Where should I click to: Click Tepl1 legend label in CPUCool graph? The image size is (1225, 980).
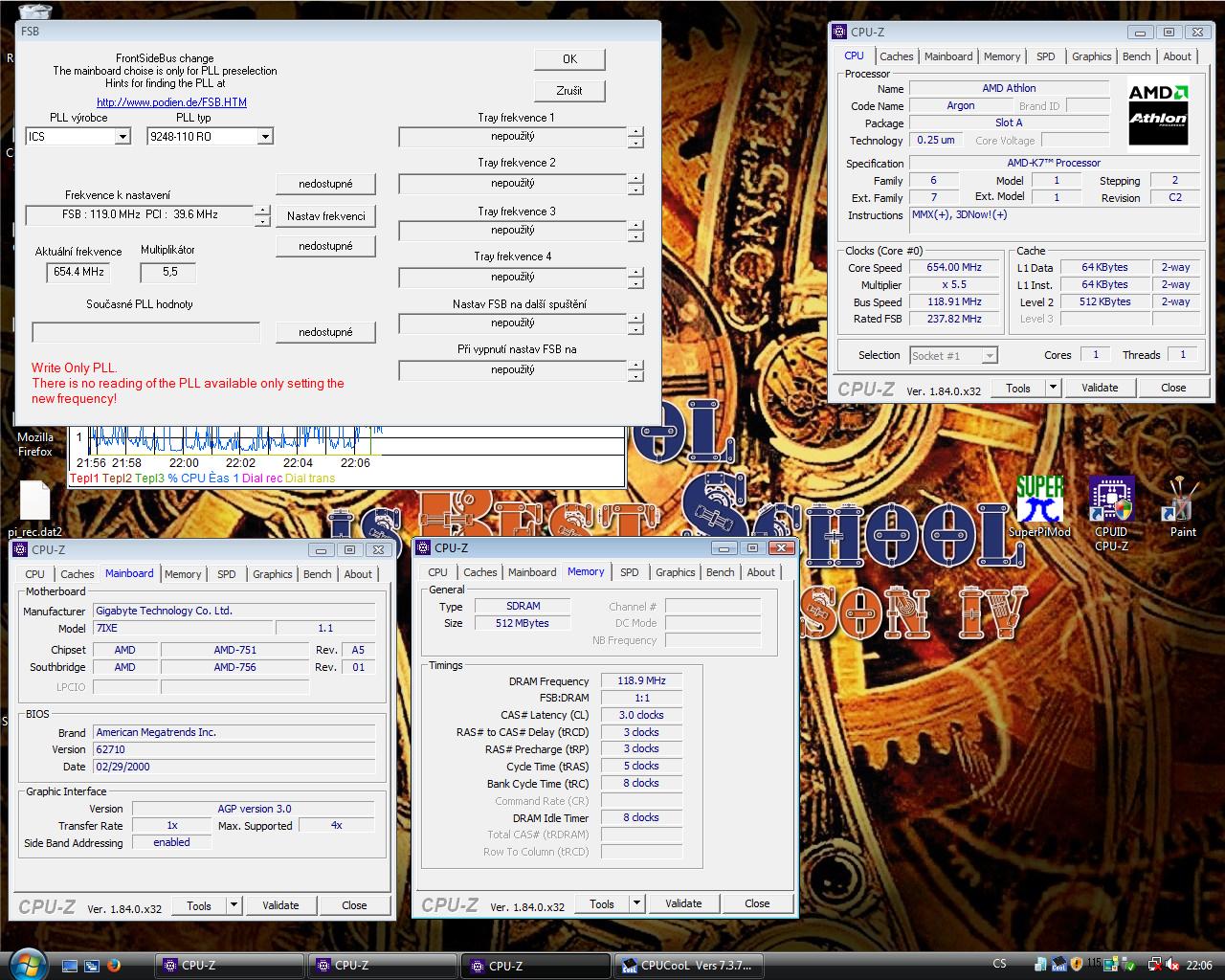coord(84,478)
